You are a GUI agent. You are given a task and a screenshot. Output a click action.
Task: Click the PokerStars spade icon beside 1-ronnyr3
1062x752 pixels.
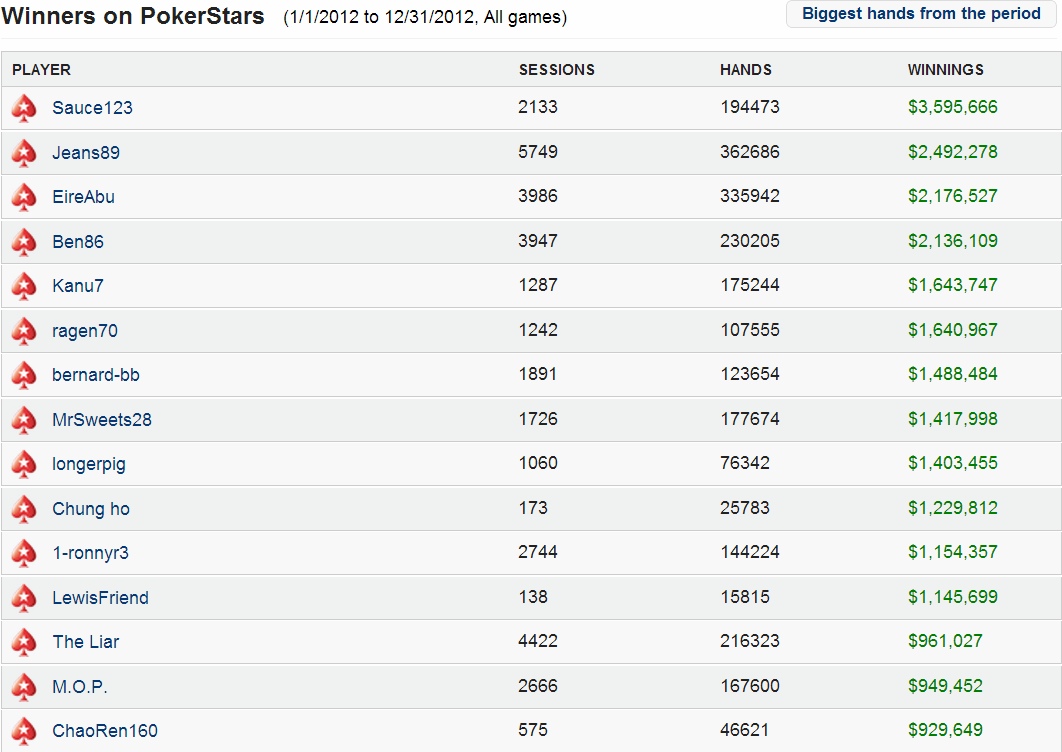[24, 553]
